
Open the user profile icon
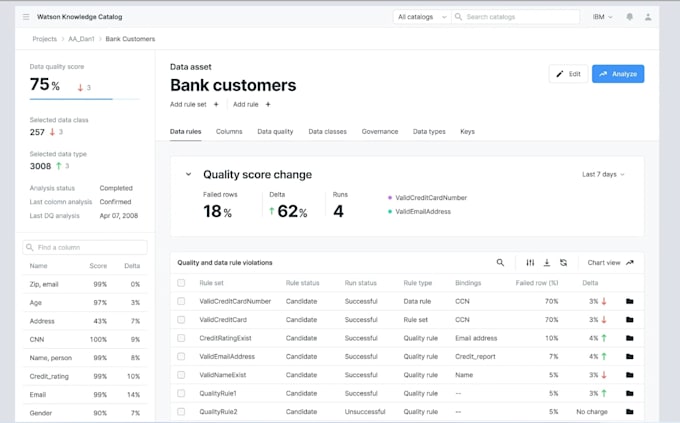pos(648,17)
